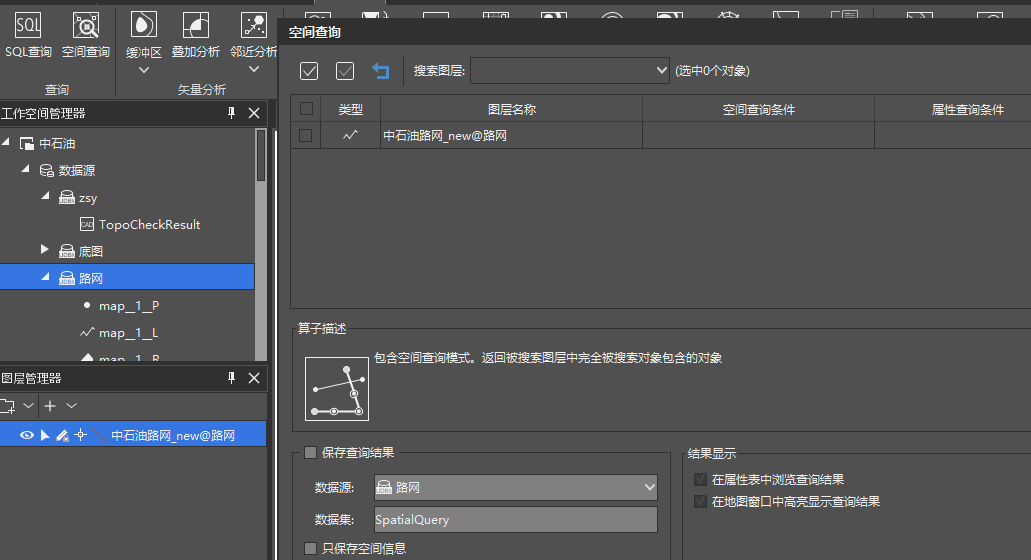Collapse the 路网 datasource node
The image size is (1031, 560).
(45, 277)
